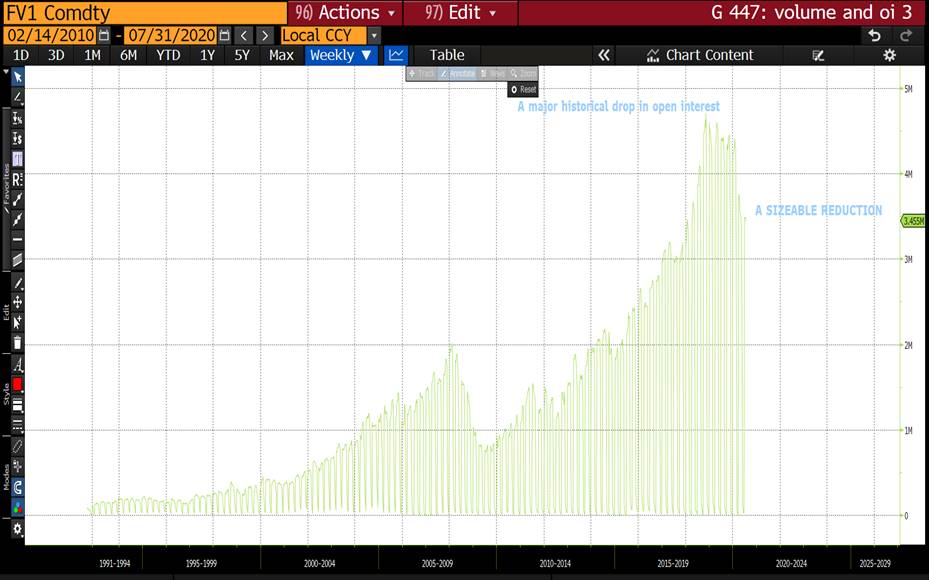Toggle the Track mode button
The width and height of the screenshot is (929, 580).
pos(421,74)
